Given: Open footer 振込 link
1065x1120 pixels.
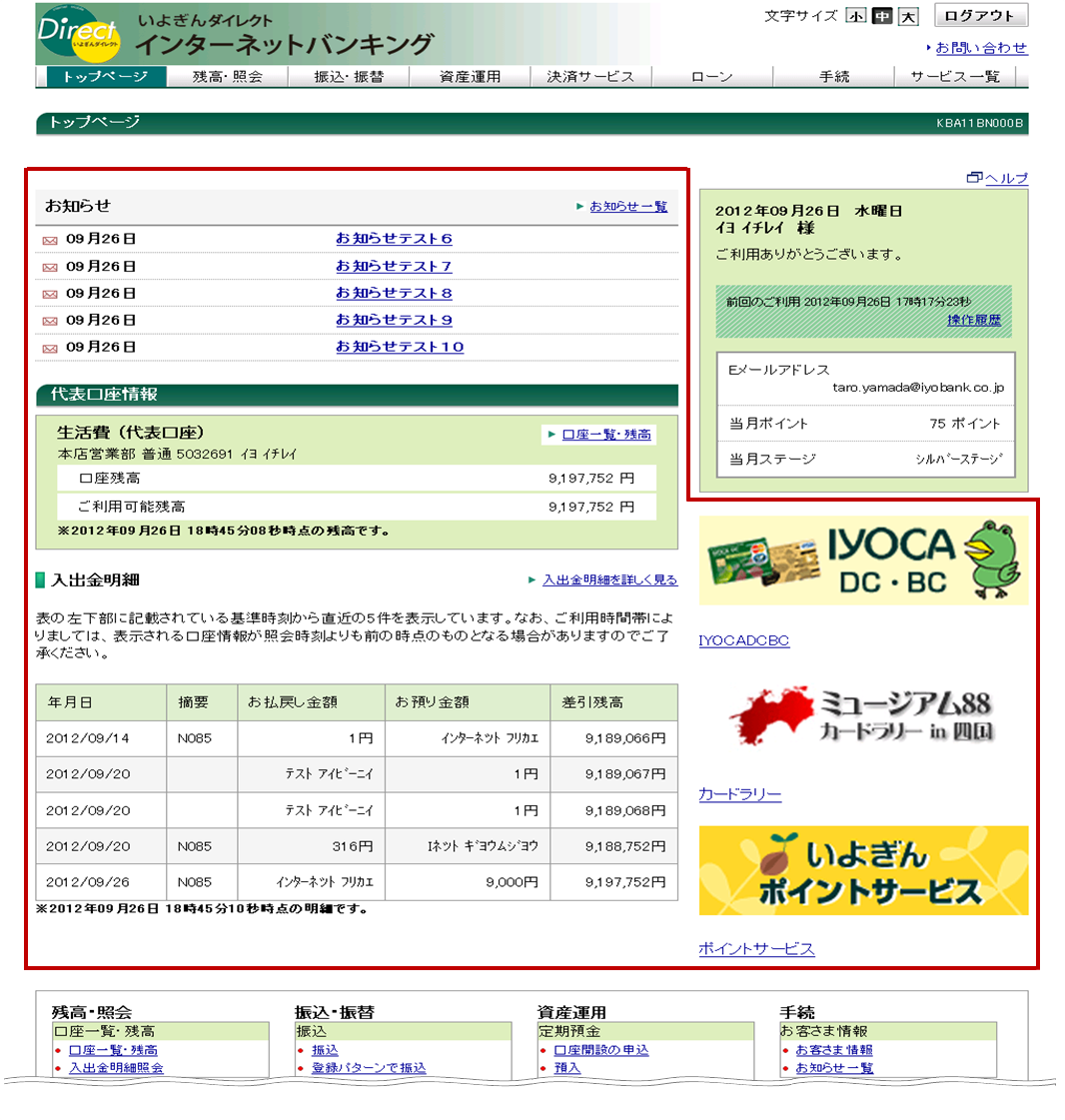Looking at the screenshot, I should tap(325, 1050).
